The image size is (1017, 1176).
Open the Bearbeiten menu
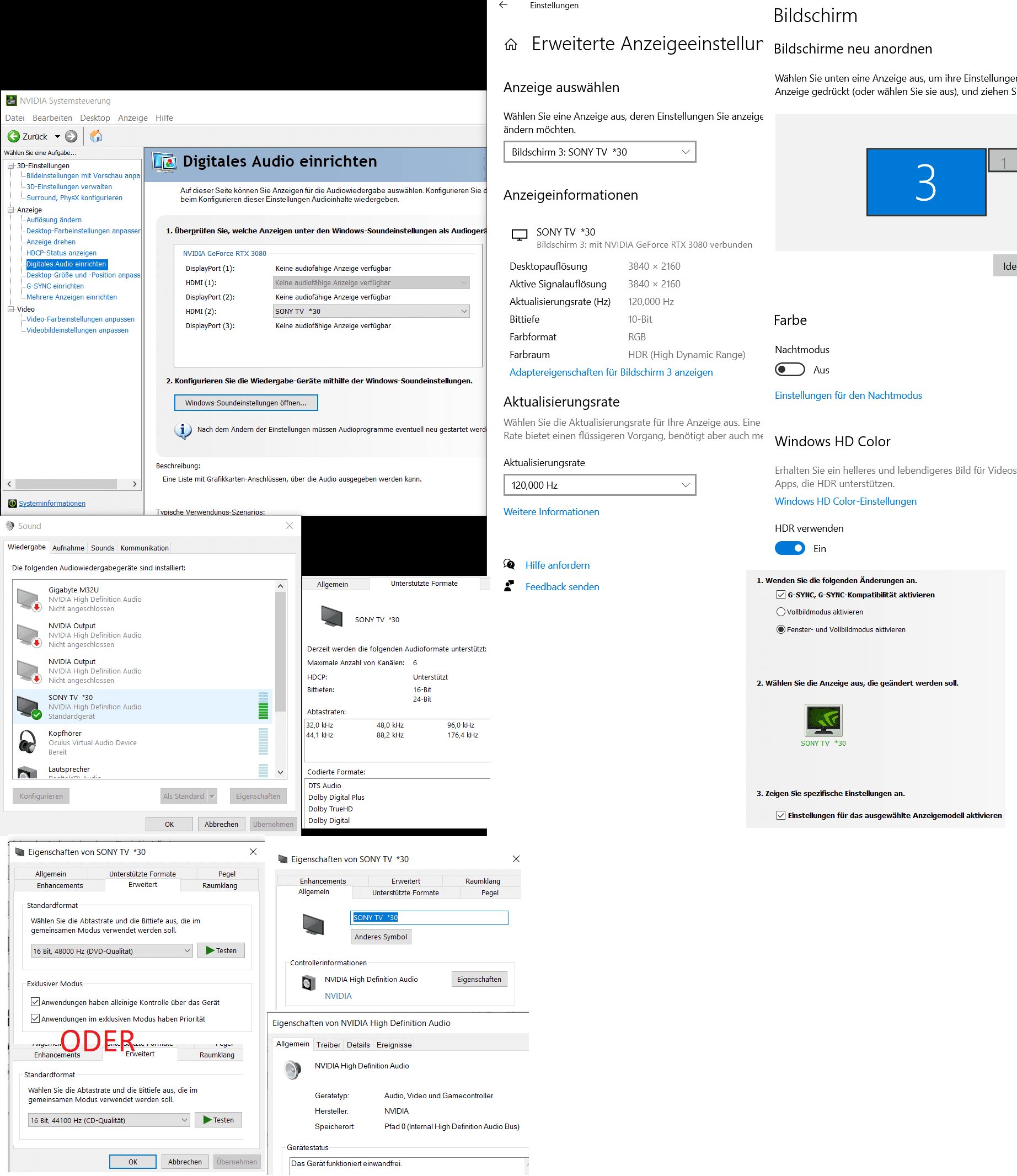[x=52, y=118]
